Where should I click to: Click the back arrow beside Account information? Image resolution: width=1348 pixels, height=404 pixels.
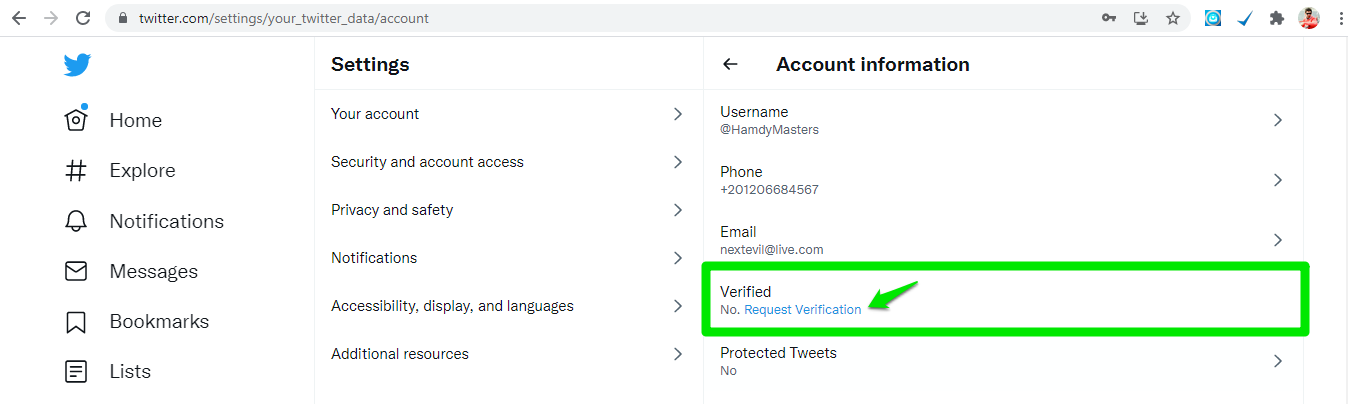click(x=730, y=64)
